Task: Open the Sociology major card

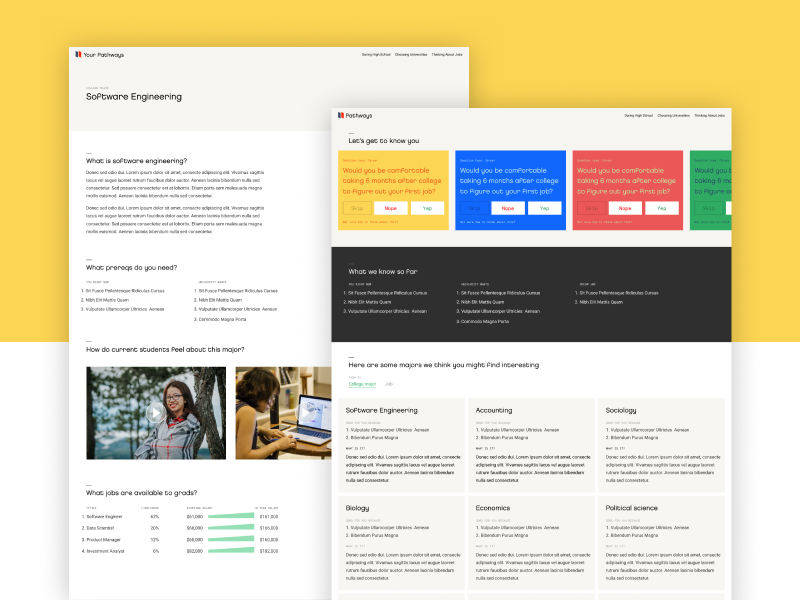Action: pos(661,445)
